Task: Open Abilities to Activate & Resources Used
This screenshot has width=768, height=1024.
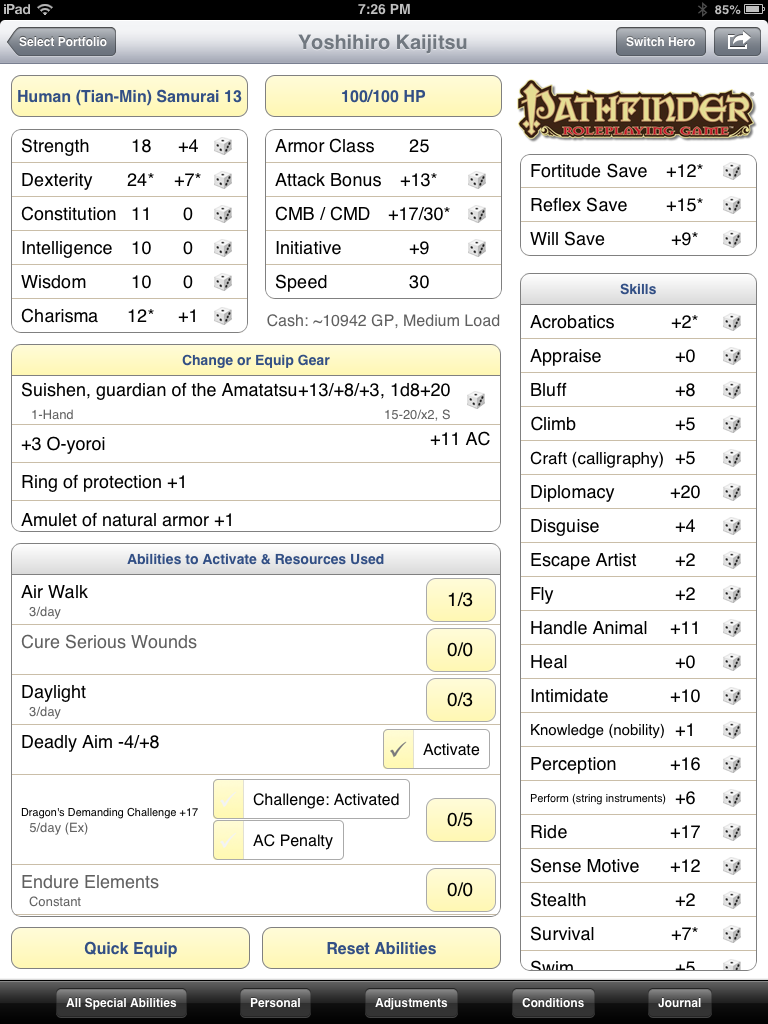Action: point(256,559)
